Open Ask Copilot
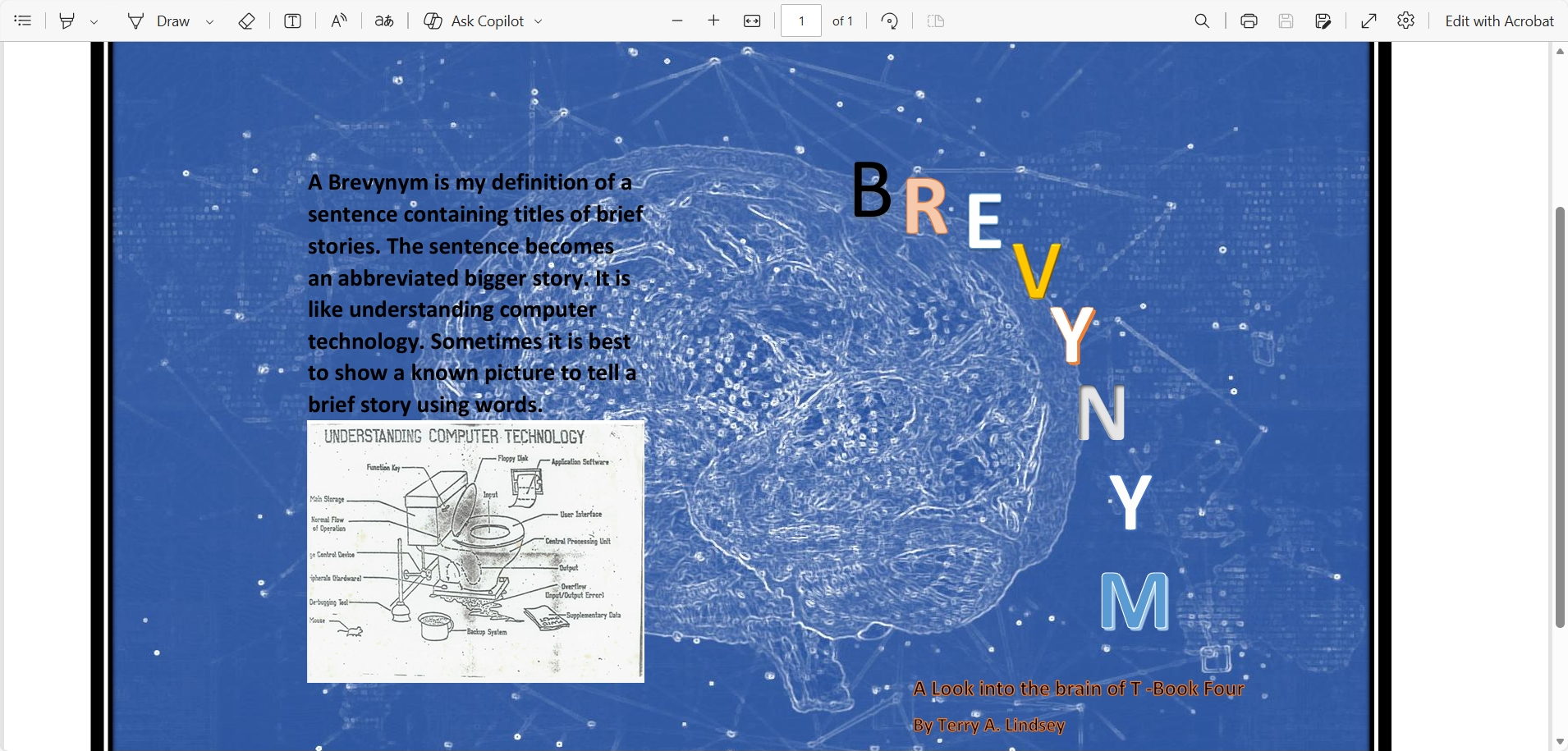 coord(476,21)
